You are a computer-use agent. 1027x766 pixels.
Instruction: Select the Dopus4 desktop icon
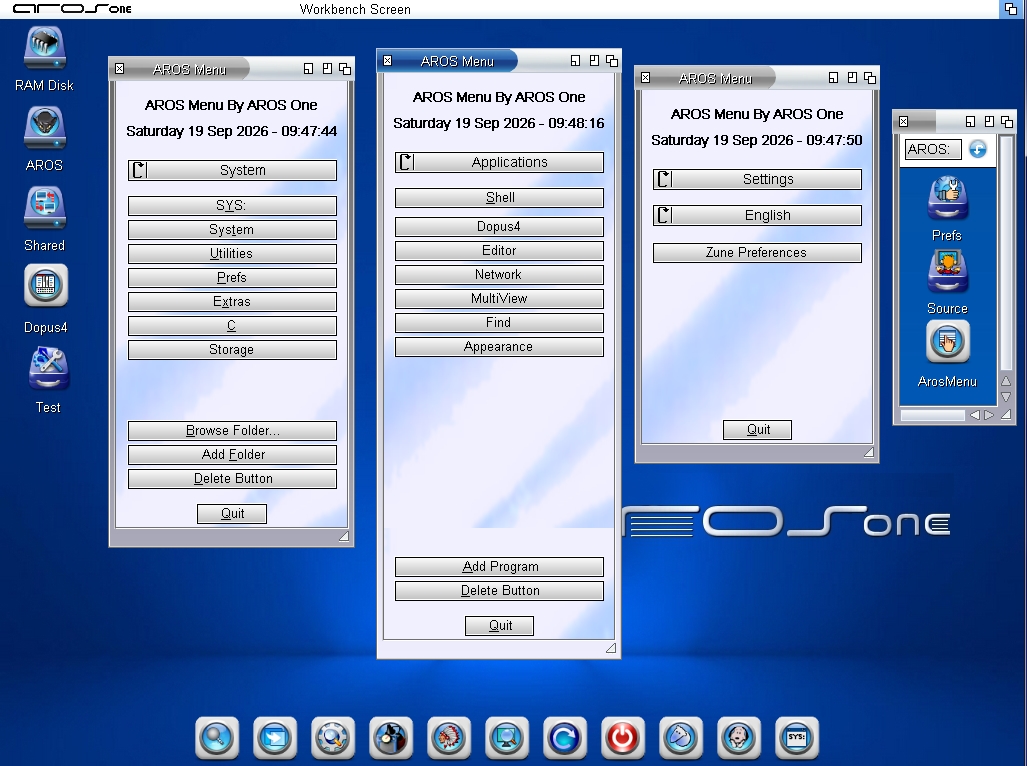tap(45, 285)
